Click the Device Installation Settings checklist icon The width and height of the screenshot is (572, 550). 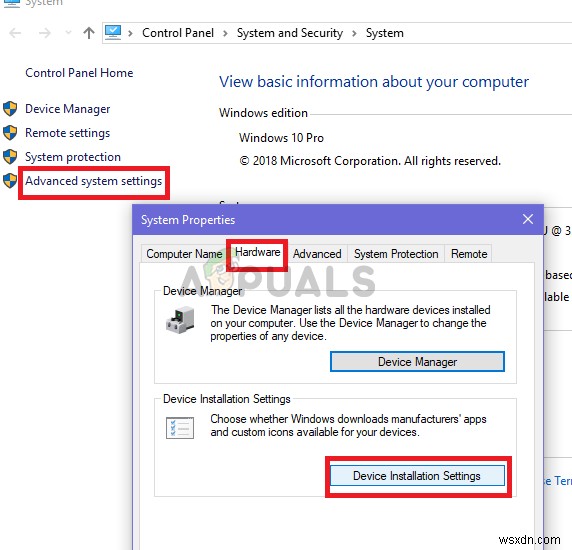[180, 428]
